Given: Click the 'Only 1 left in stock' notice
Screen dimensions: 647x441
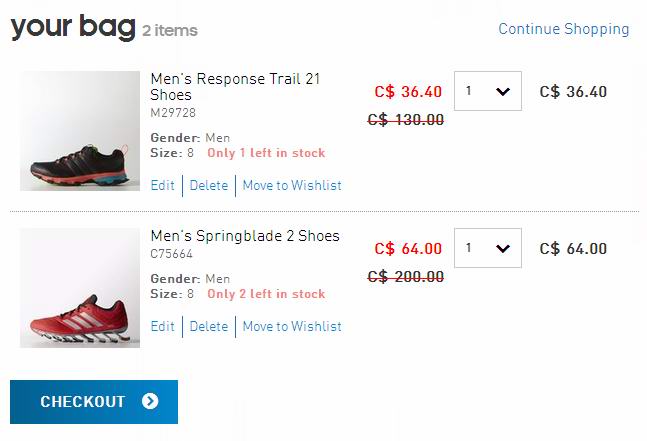Looking at the screenshot, I should click(266, 153).
